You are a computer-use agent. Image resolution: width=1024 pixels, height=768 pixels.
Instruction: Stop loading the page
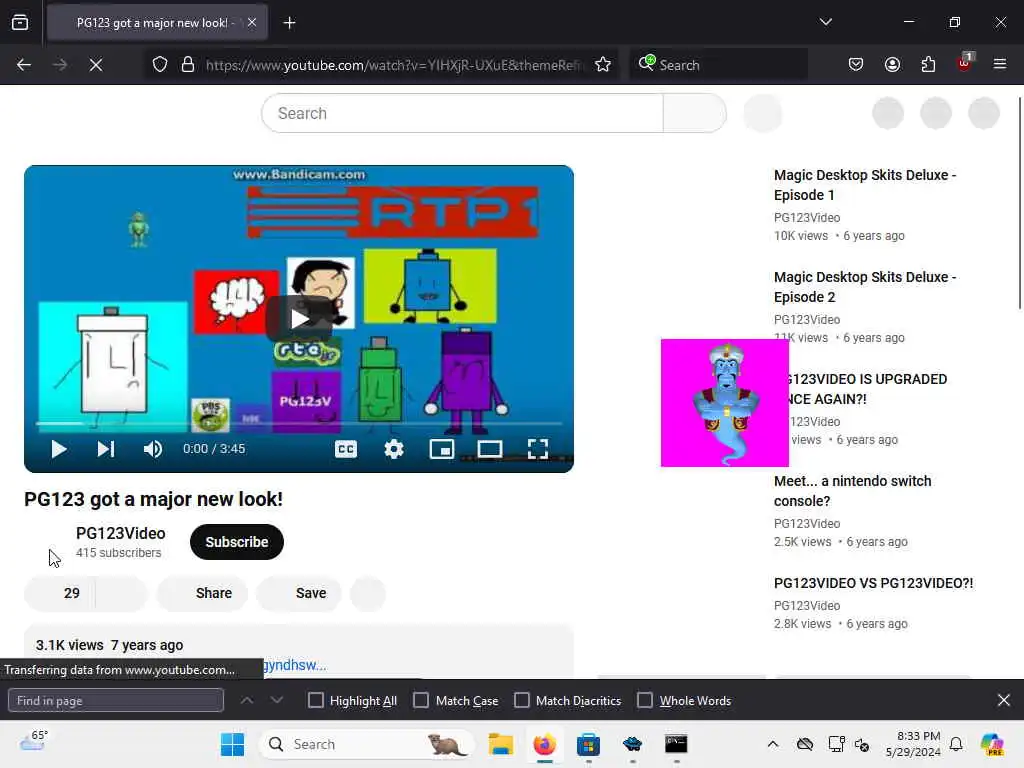[95, 65]
